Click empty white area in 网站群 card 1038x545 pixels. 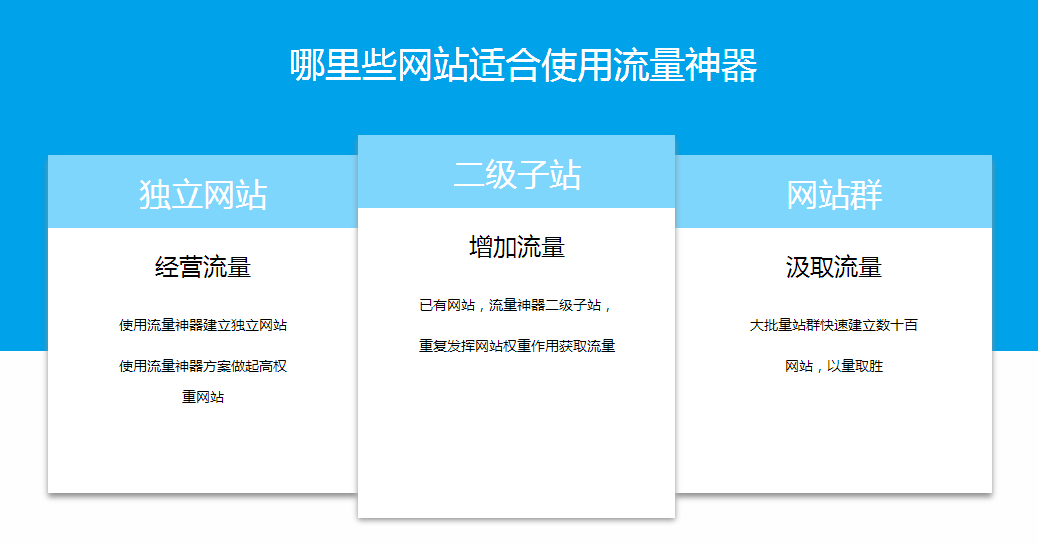click(x=834, y=440)
